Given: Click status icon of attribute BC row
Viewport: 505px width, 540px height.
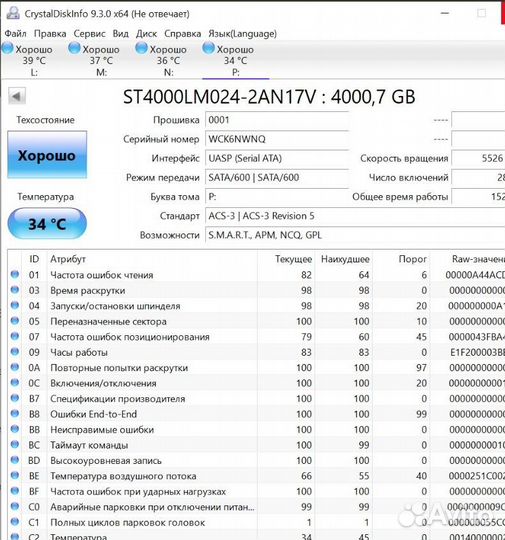Looking at the screenshot, I should 15,445.
